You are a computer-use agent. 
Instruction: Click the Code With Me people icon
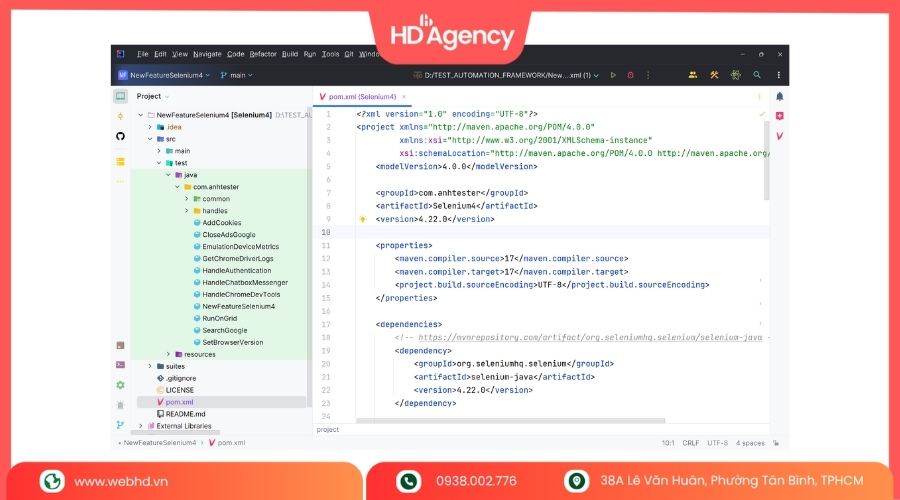692,75
